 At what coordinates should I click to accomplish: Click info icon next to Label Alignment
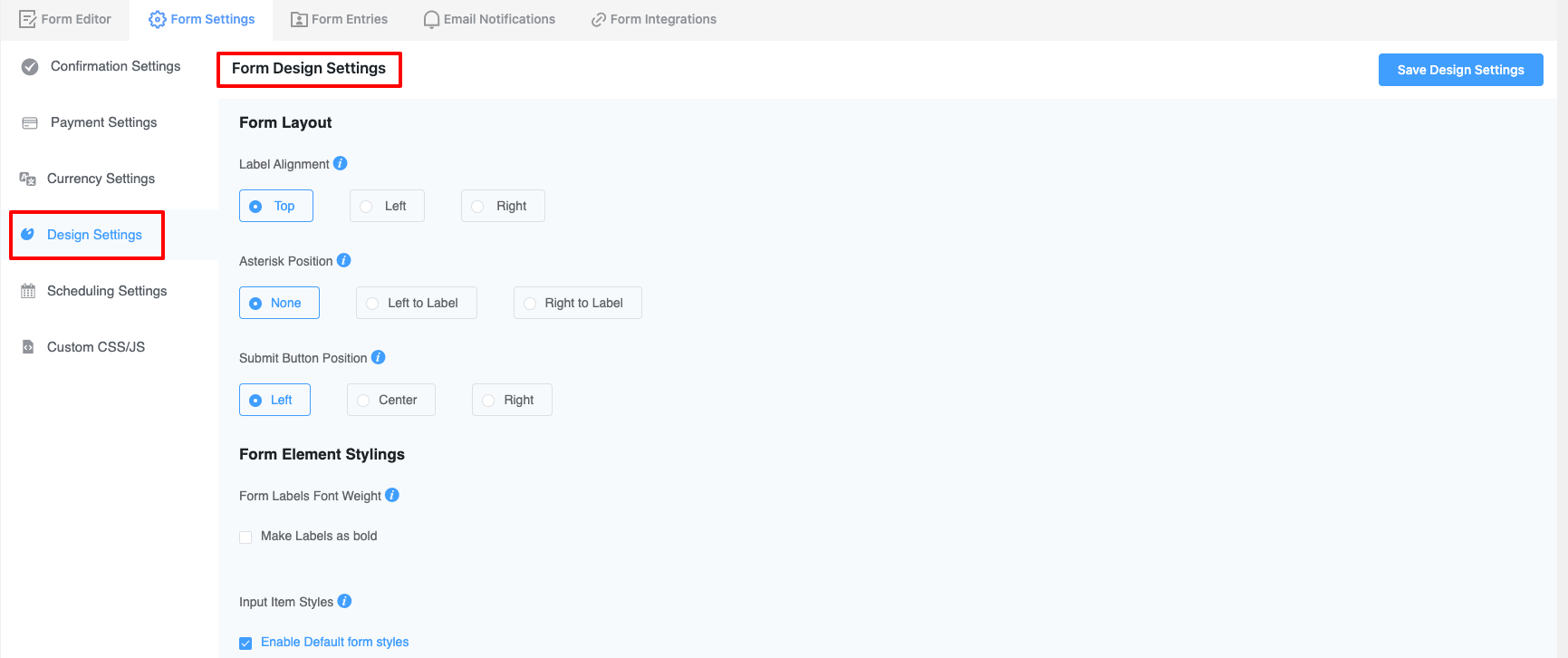341,163
